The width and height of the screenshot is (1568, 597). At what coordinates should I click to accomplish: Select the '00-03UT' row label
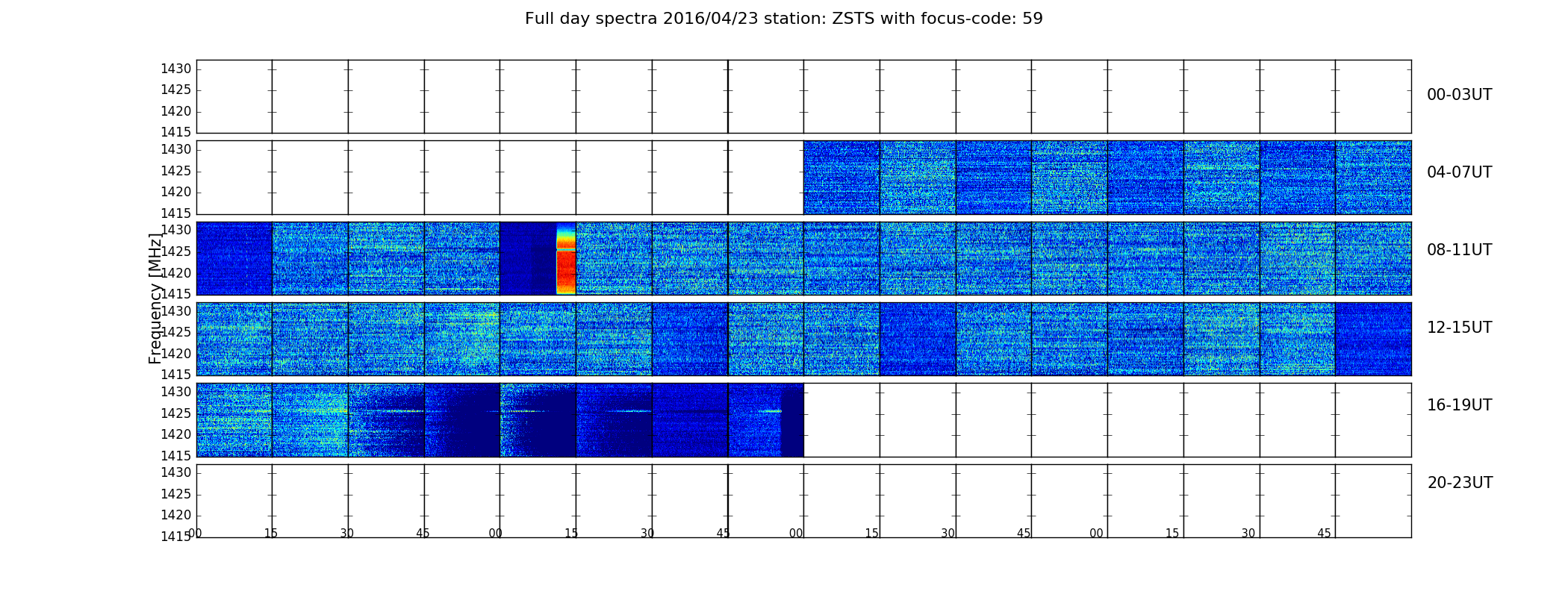tap(1459, 95)
